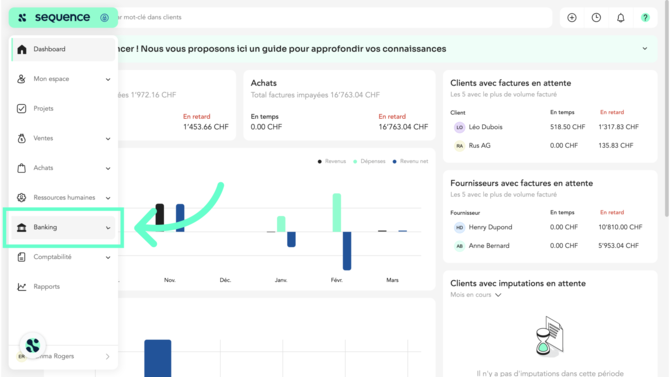Image resolution: width=670 pixels, height=377 pixels.
Task: Click Léo Dubois LD avatar
Action: (x=459, y=127)
